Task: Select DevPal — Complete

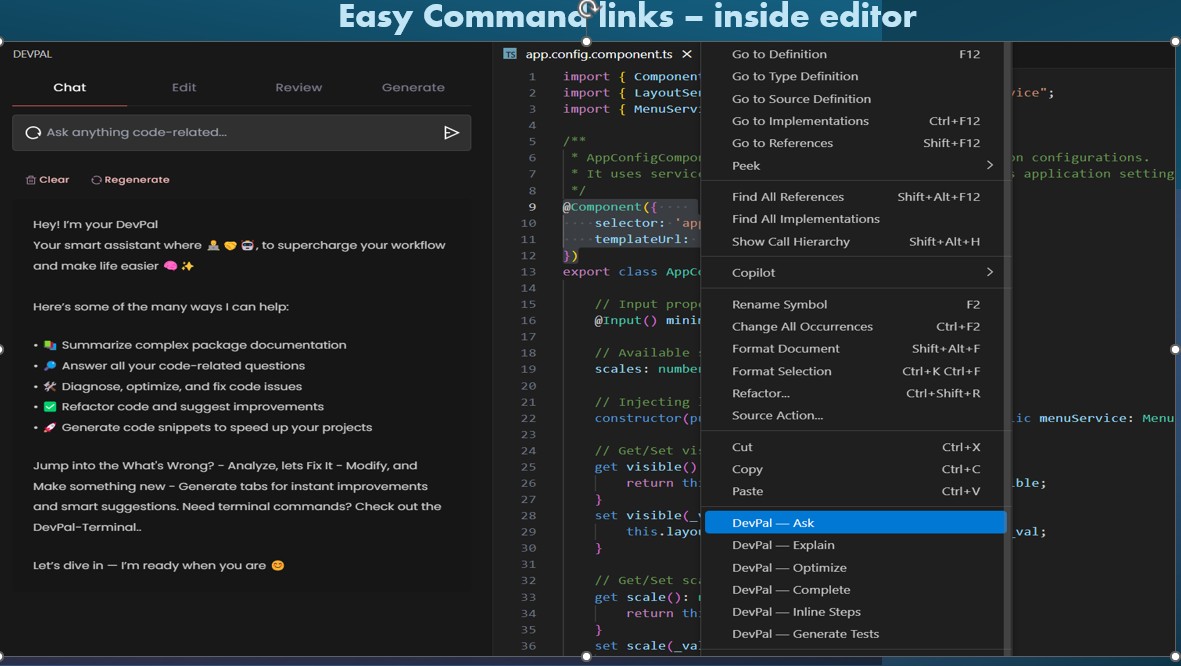Action: [856, 589]
